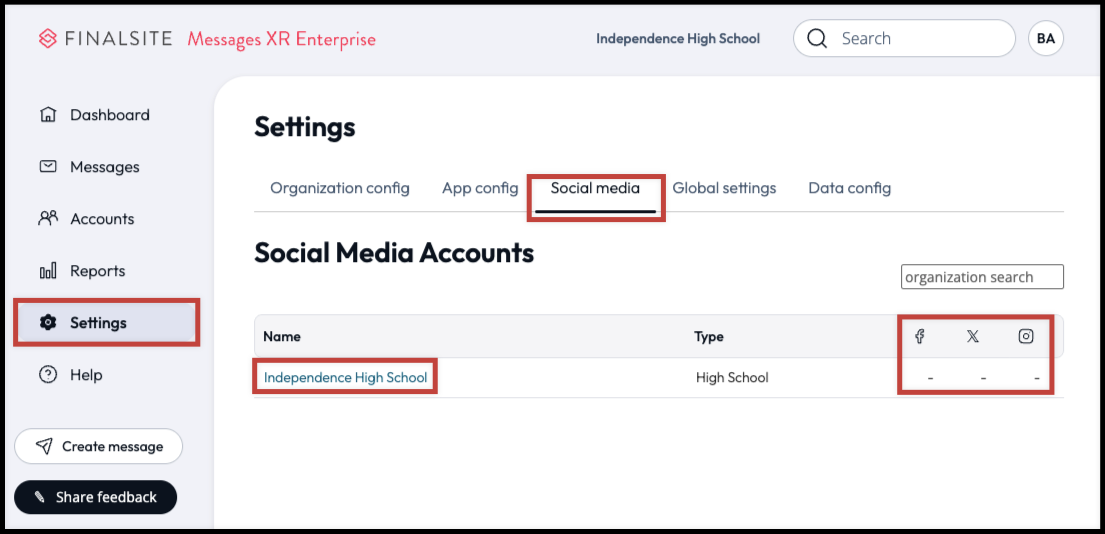Select the Social media tab
The image size is (1105, 534).
tap(595, 188)
